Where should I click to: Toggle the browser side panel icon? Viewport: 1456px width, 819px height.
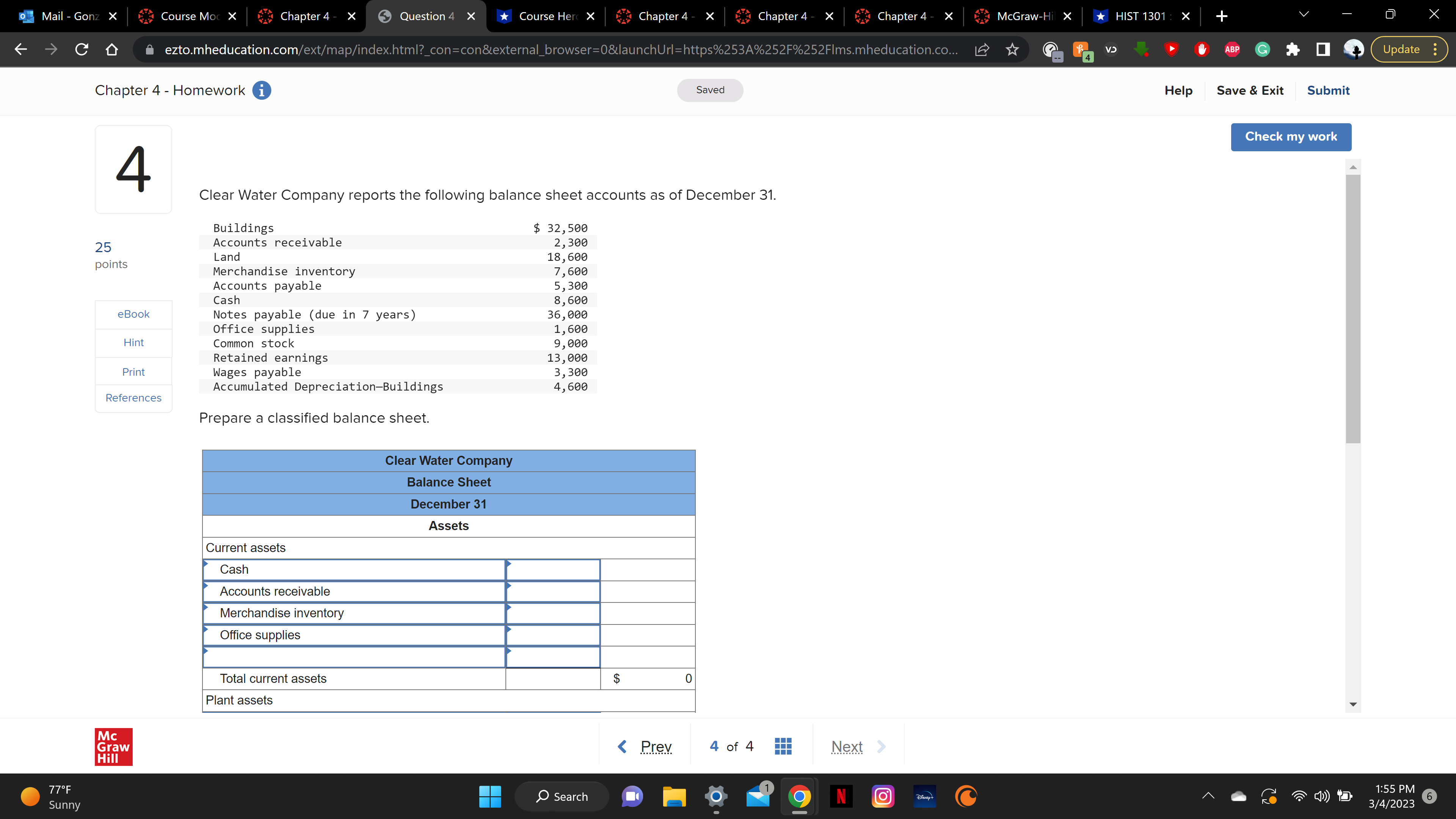point(1323,50)
